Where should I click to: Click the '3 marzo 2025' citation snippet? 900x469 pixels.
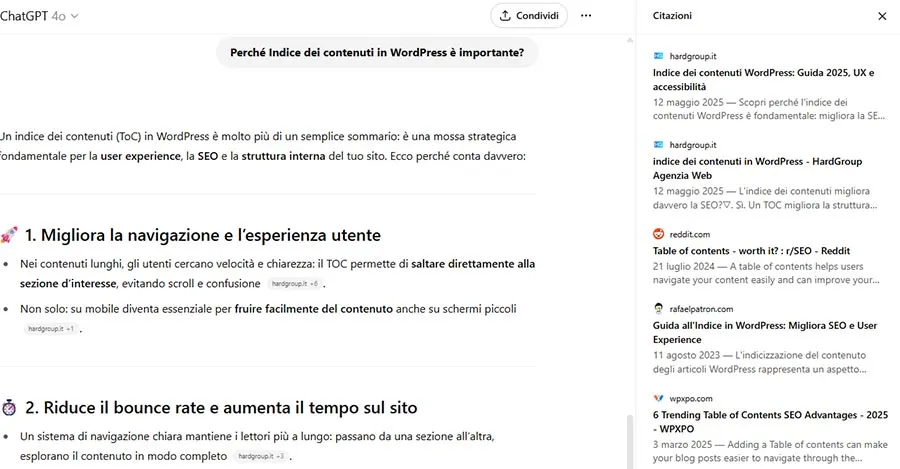click(770, 451)
